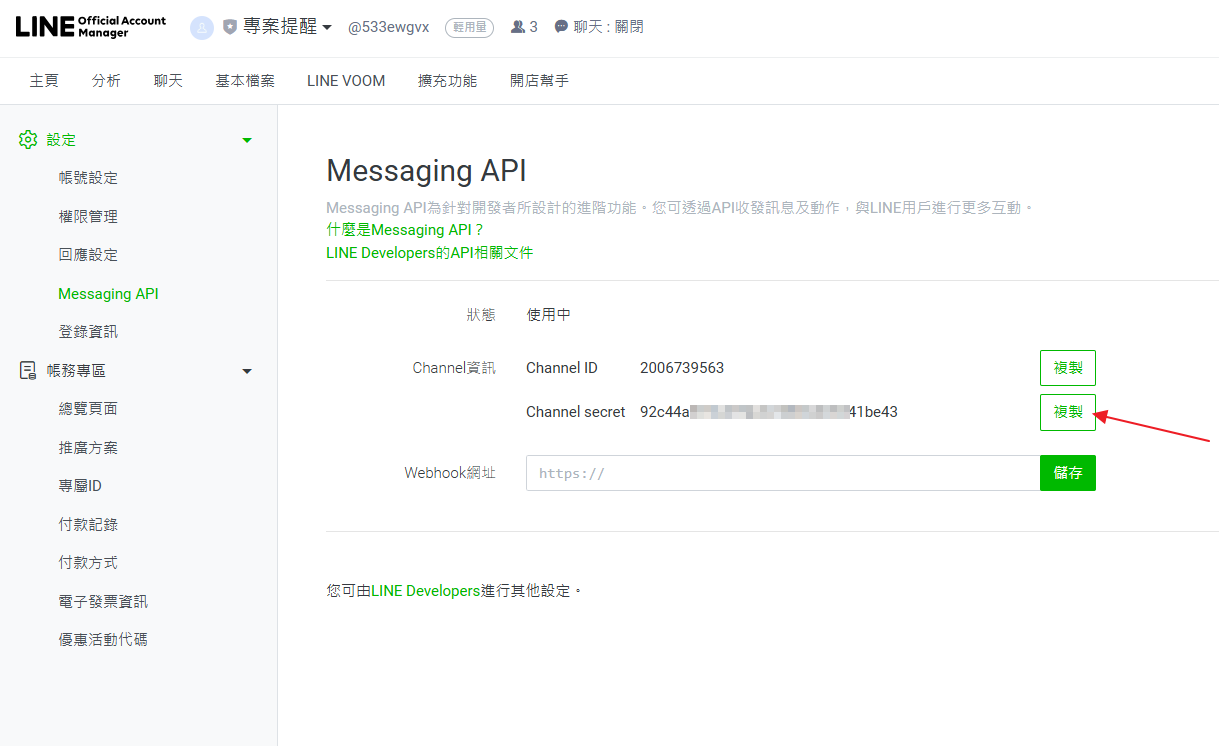Open 總覽頁面 under 帳務專區

coord(88,409)
